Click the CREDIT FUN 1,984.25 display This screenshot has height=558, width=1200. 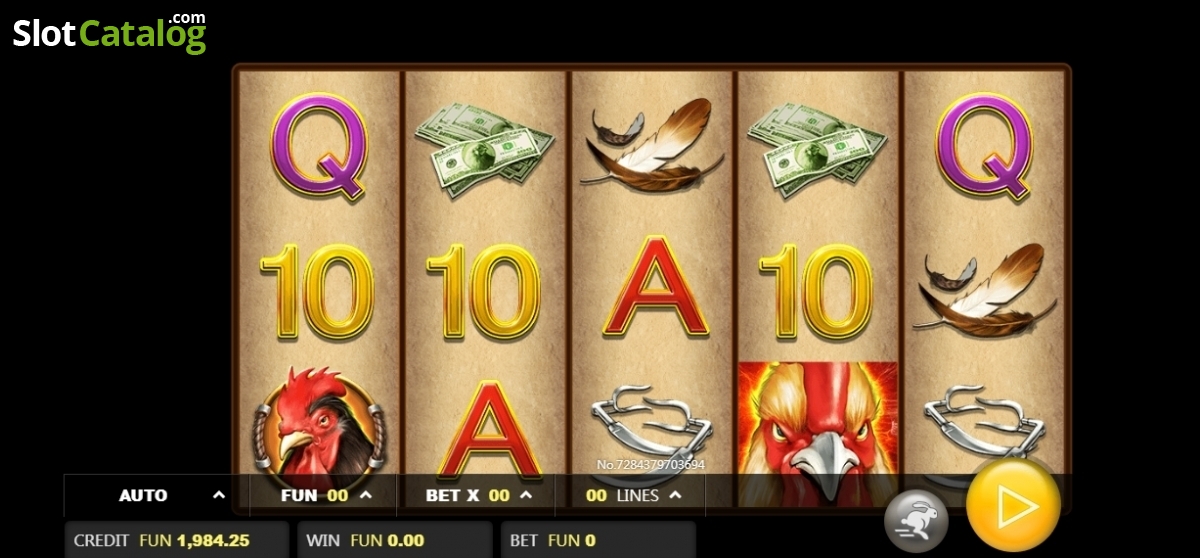[177, 540]
